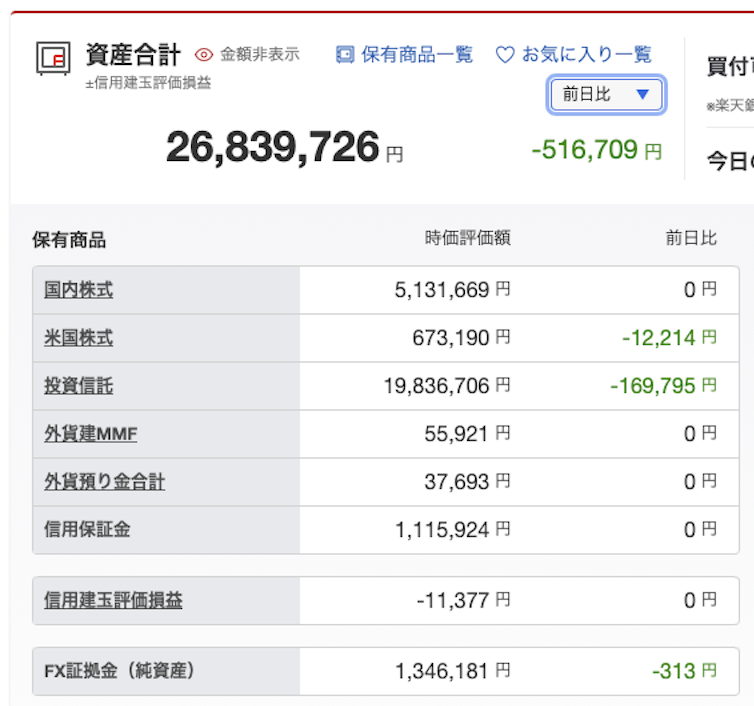
Task: Click the FX証拠金（純資産） row label
Action: [120, 671]
